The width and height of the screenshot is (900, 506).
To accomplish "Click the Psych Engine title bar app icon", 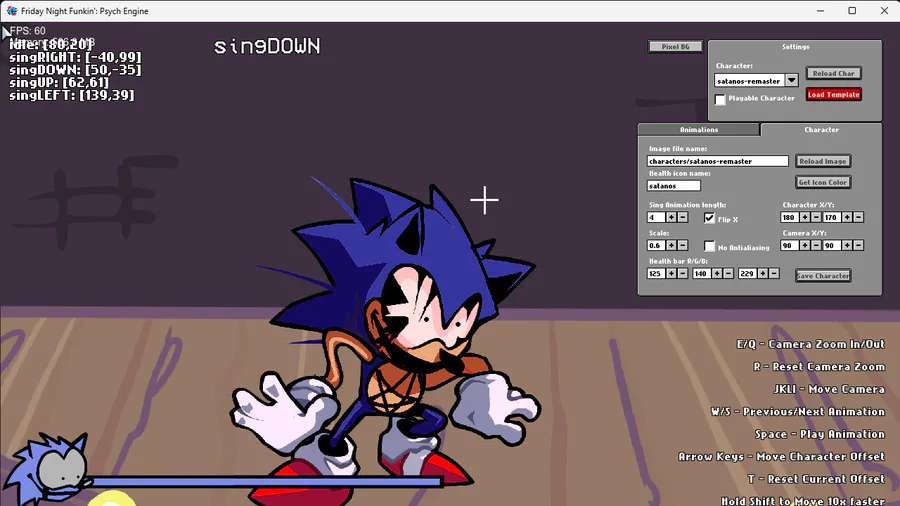I will pyautogui.click(x=12, y=11).
